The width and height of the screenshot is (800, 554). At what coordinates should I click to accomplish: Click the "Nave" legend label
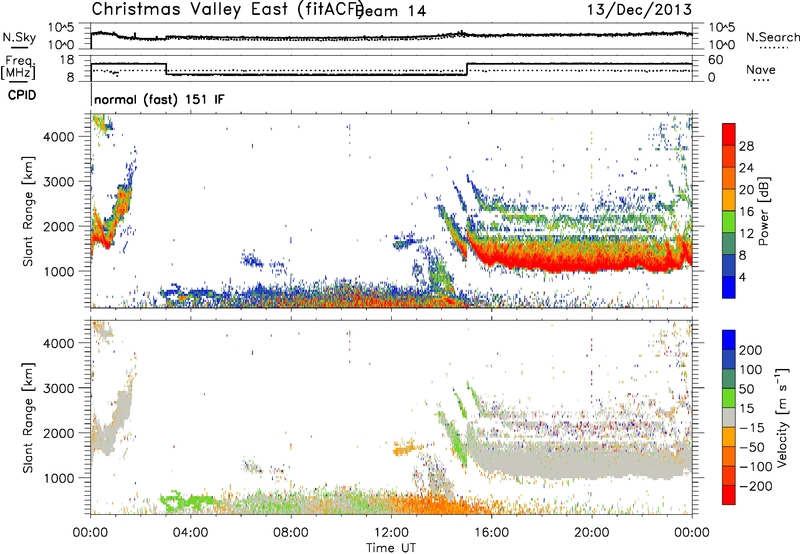760,69
